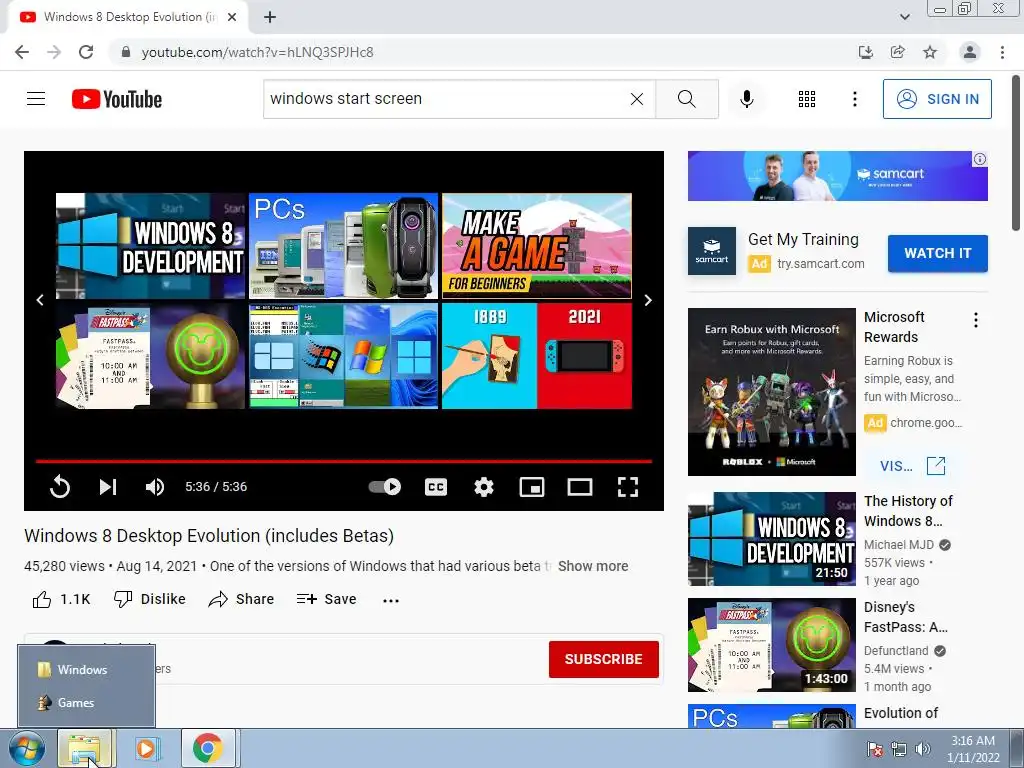Open the Windows Start orb

click(27, 748)
